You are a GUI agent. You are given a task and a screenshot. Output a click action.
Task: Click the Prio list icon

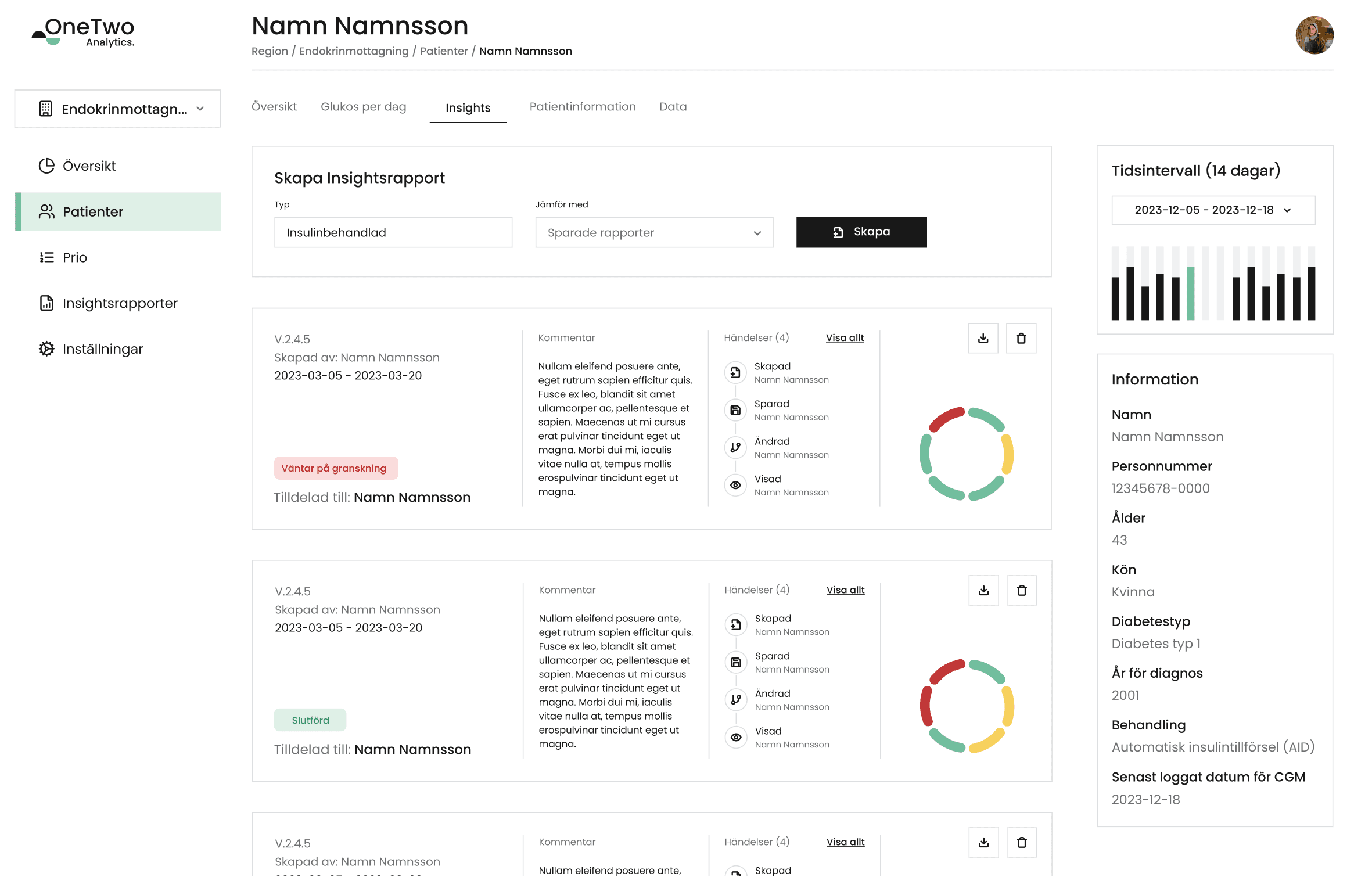click(x=46, y=257)
